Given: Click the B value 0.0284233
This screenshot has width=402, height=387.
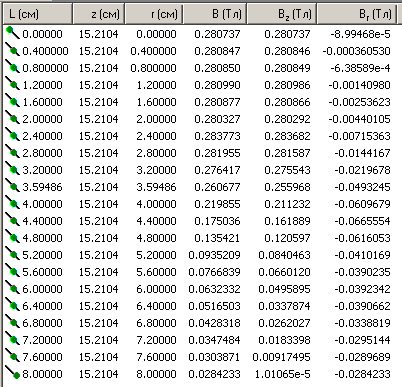Looking at the screenshot, I should [214, 374].
